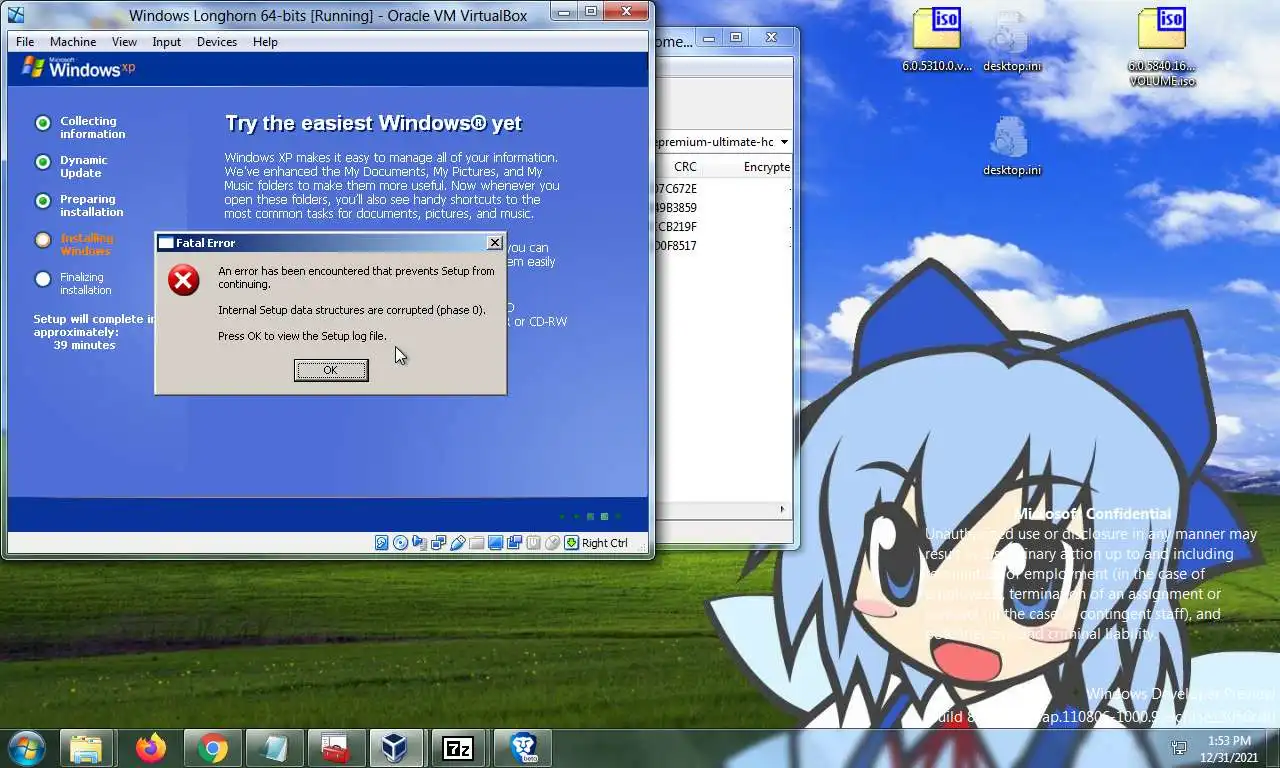Click the mouse integration indicator in VirtualBox
The height and width of the screenshot is (768, 1280).
(552, 542)
